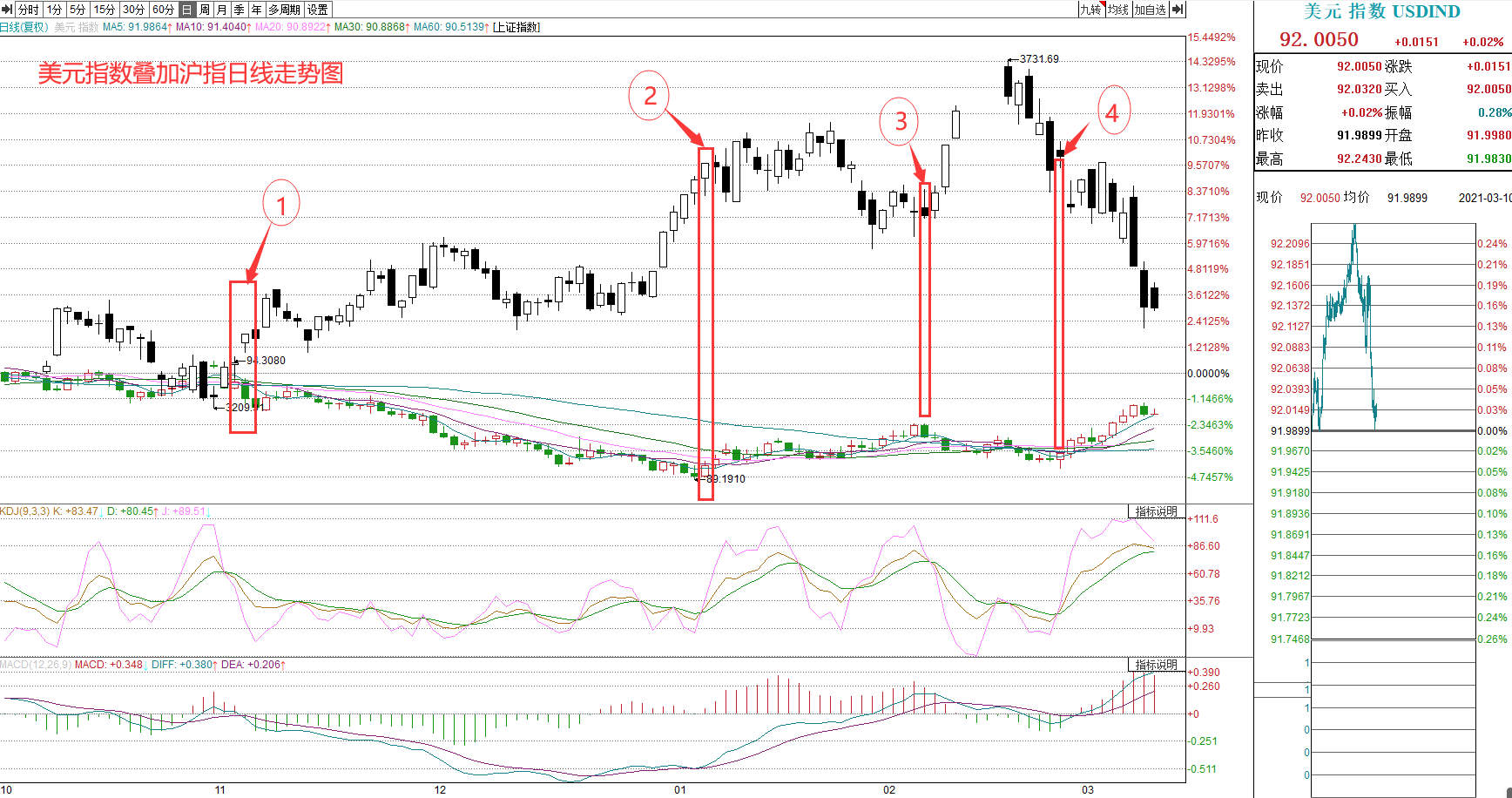Click the 89.1910 low price label
Viewport: 1512px width, 798px height.
(x=726, y=479)
